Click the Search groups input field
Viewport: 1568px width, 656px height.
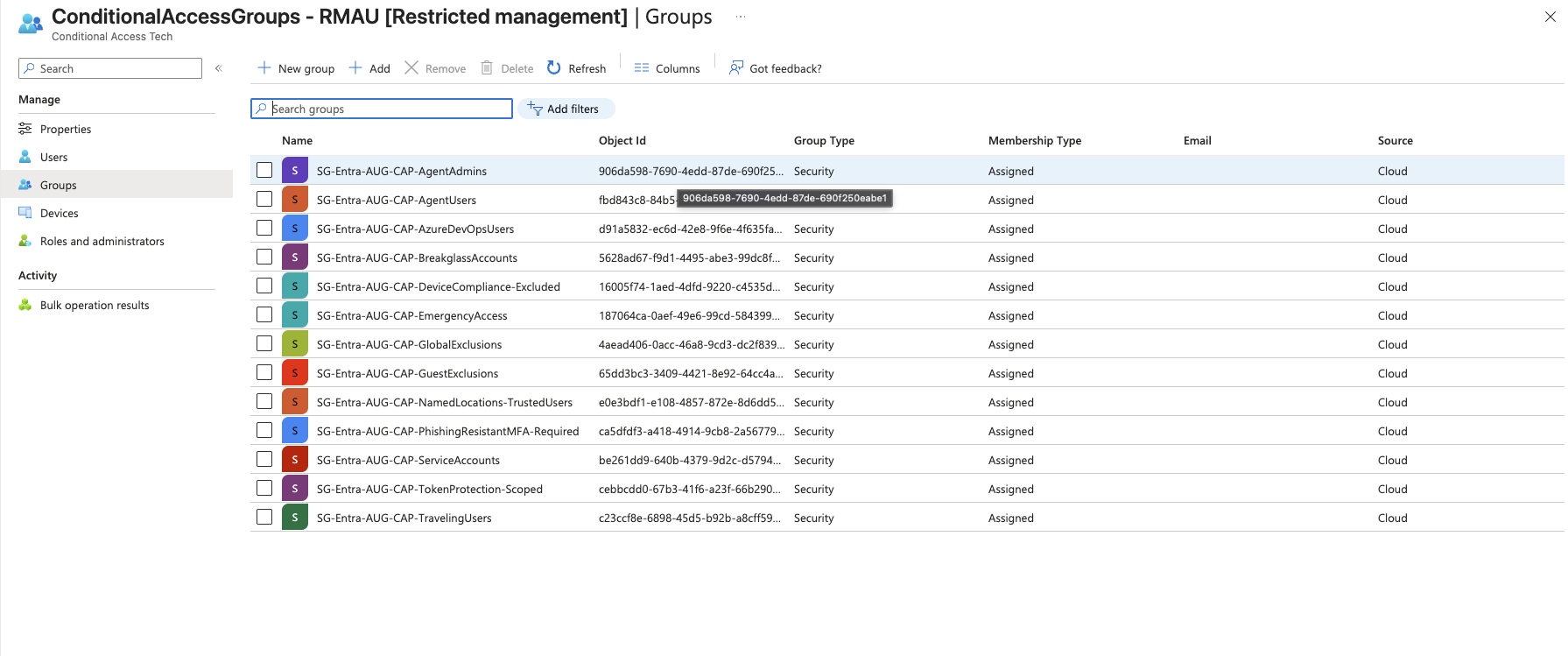point(382,109)
